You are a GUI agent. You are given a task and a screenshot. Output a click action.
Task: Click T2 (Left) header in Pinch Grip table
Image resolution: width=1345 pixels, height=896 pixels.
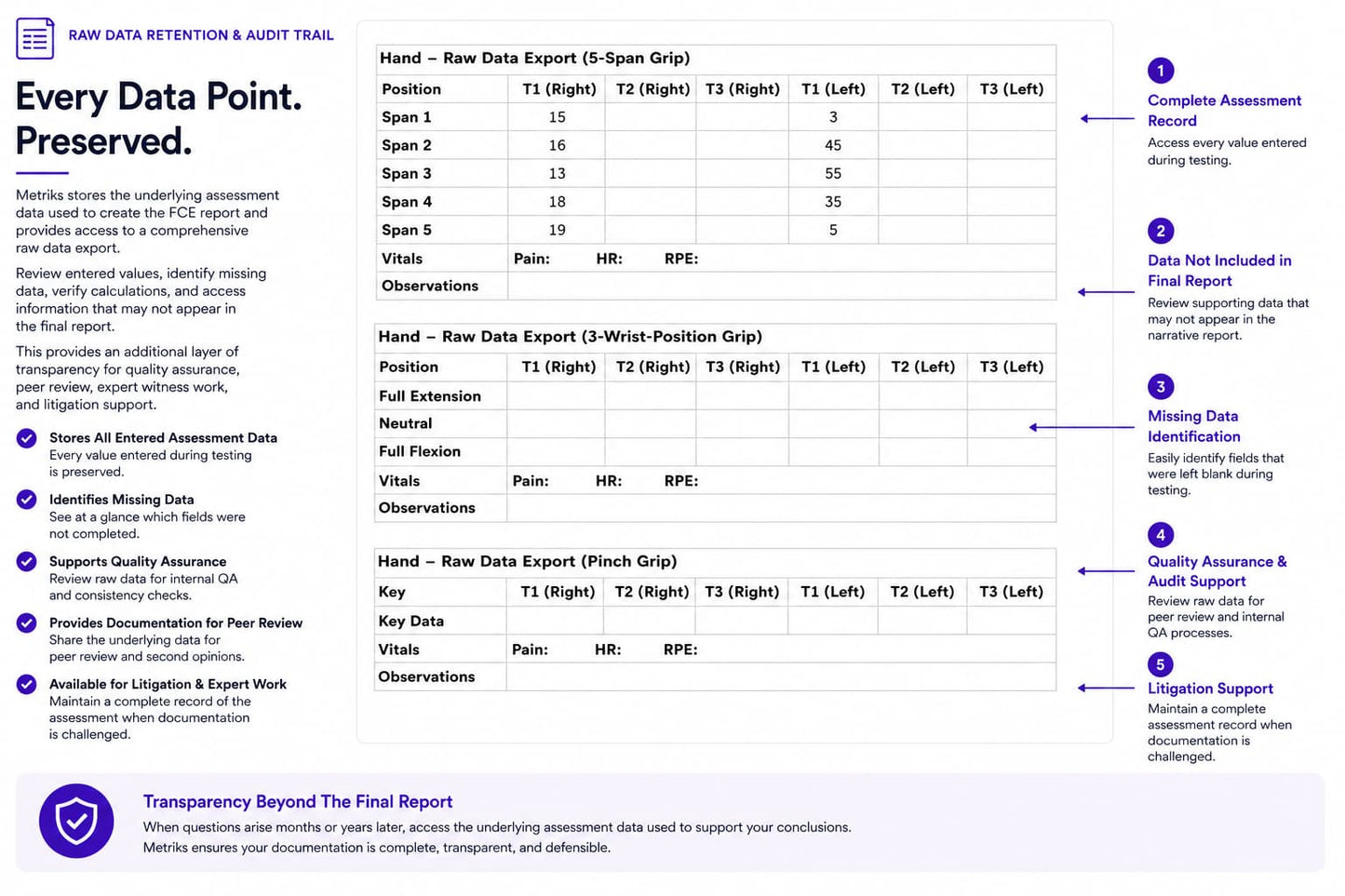tap(921, 593)
